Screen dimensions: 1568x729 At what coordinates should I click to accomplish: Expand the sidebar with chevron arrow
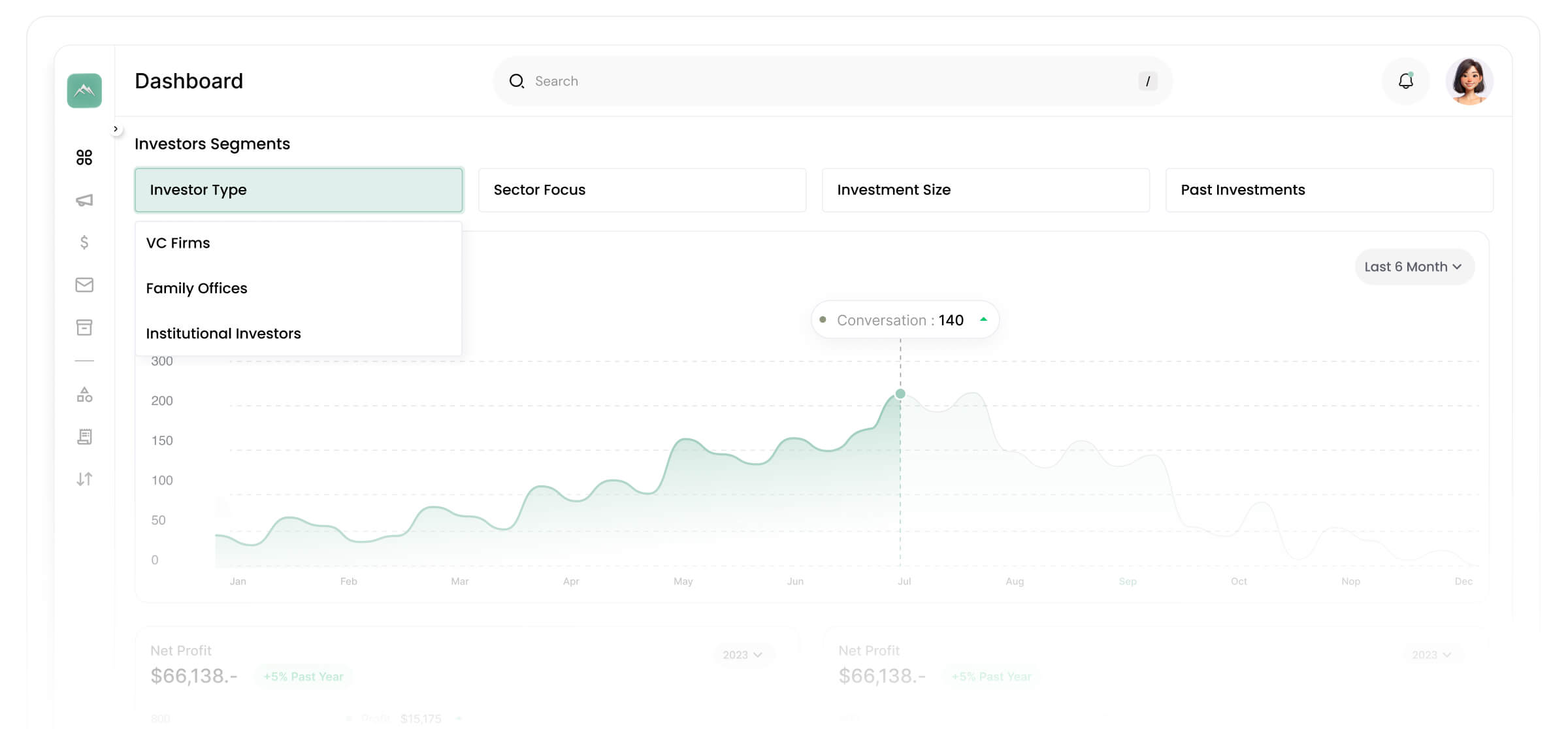click(116, 129)
